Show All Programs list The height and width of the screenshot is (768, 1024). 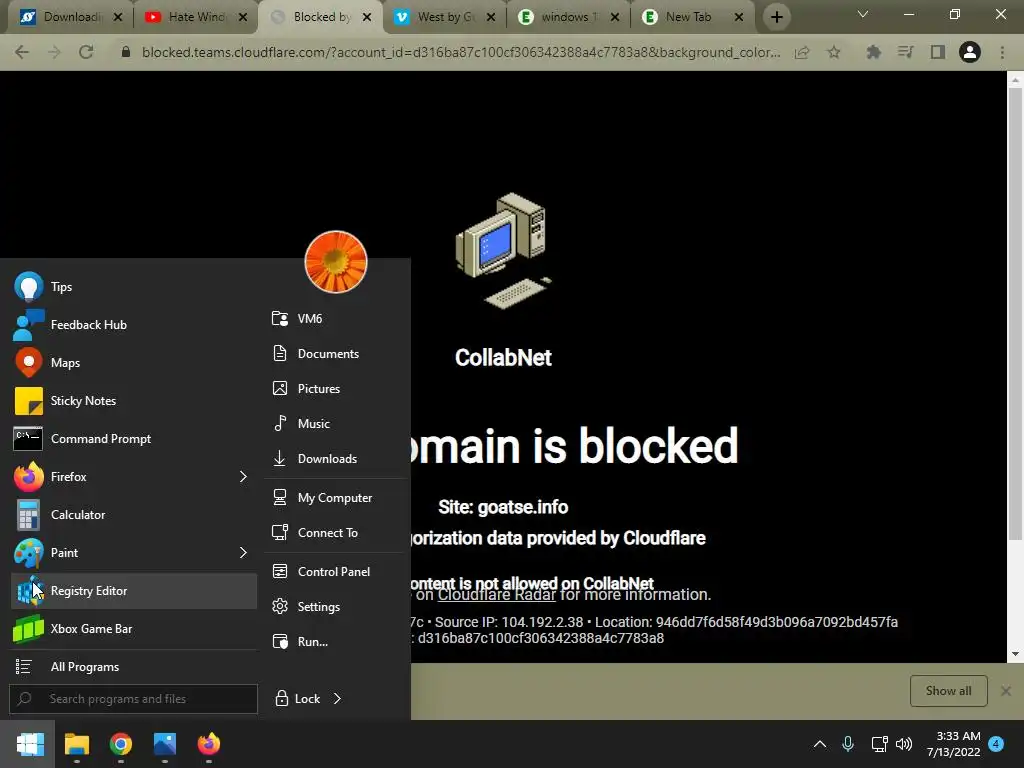[x=133, y=667]
